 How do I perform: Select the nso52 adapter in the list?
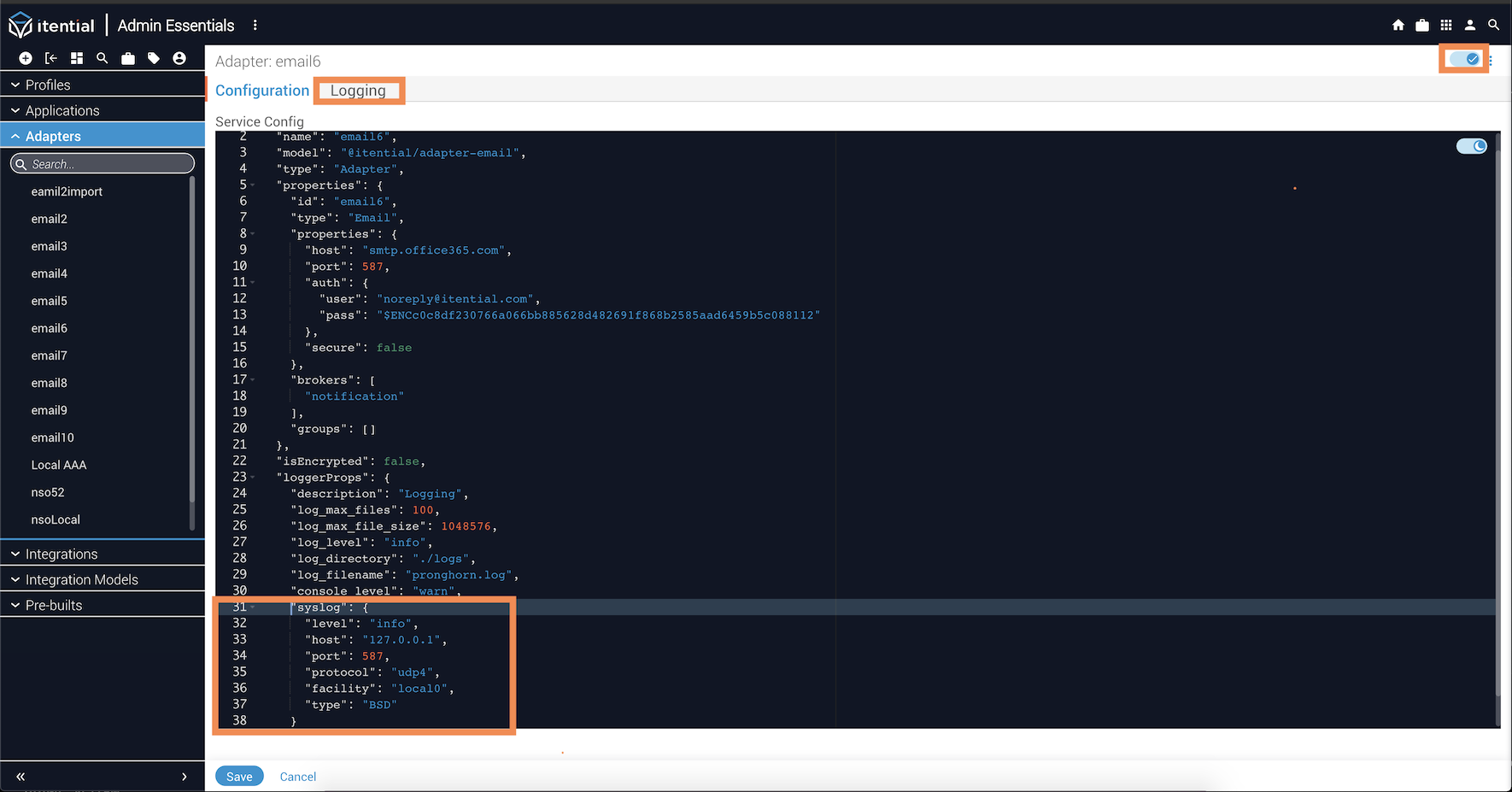tap(48, 492)
